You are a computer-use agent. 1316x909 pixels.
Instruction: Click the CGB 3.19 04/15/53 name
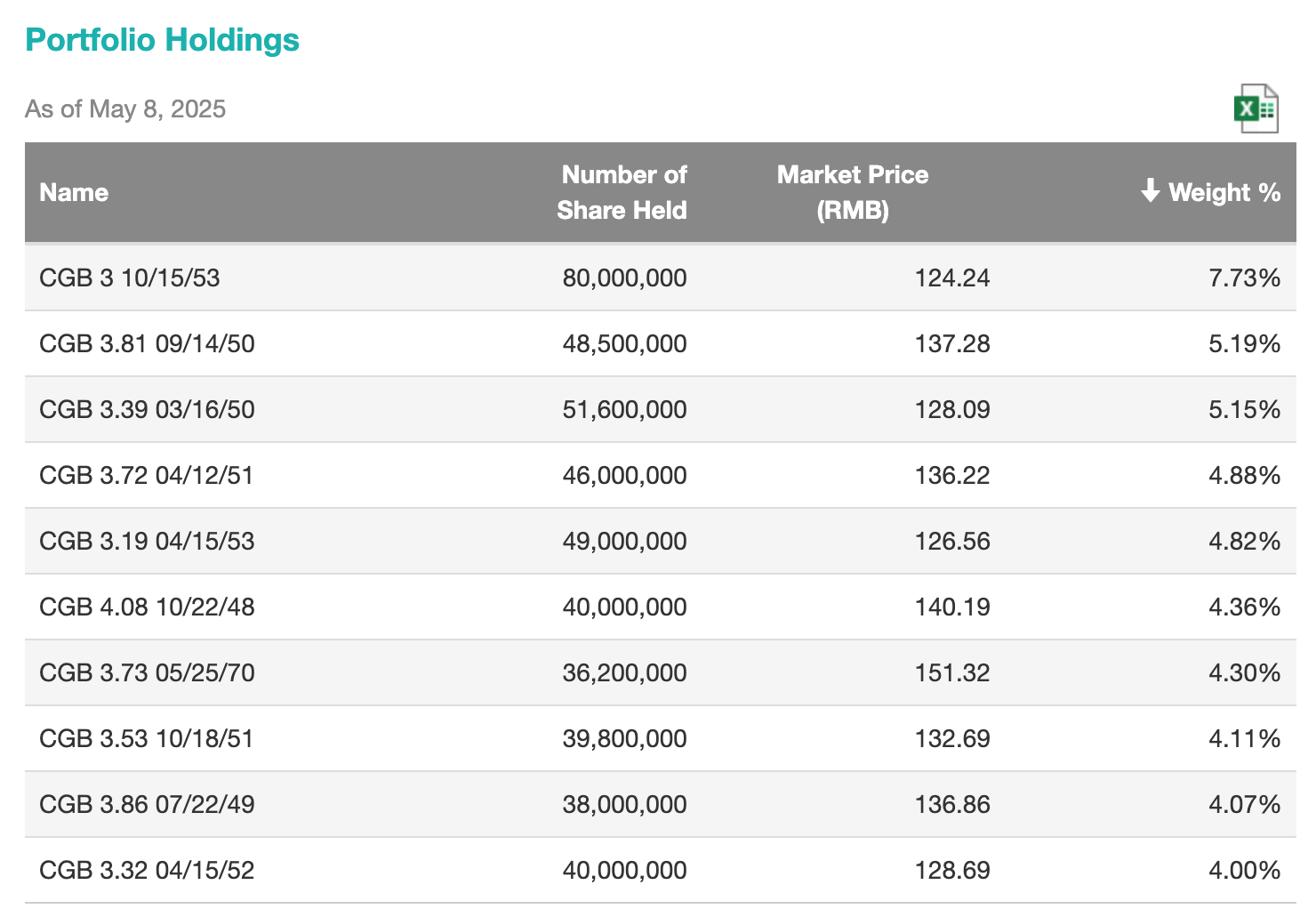tap(147, 541)
